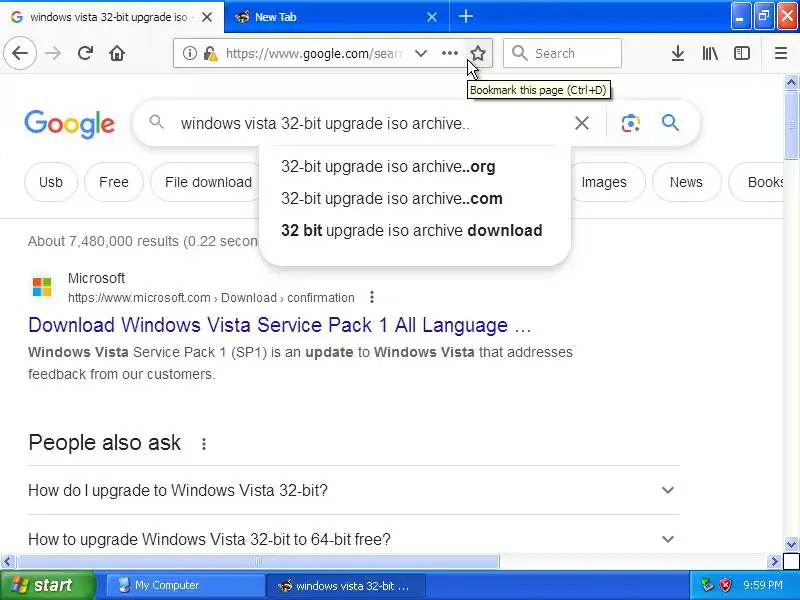
Task: Click the Firefox Search box
Action: coord(562,53)
